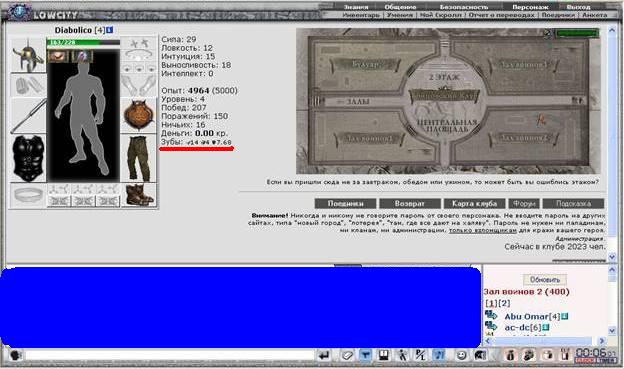Click the face icon left of chat input
Viewport: 624px width, 369px height.
tap(15, 355)
